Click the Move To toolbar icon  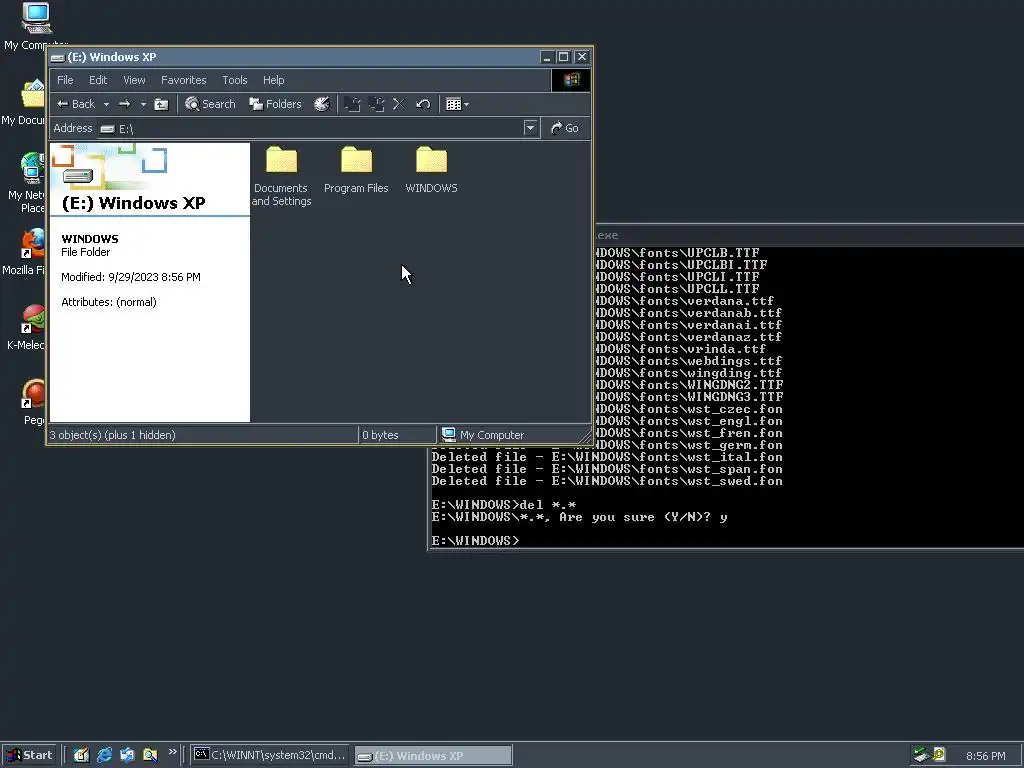coord(353,104)
